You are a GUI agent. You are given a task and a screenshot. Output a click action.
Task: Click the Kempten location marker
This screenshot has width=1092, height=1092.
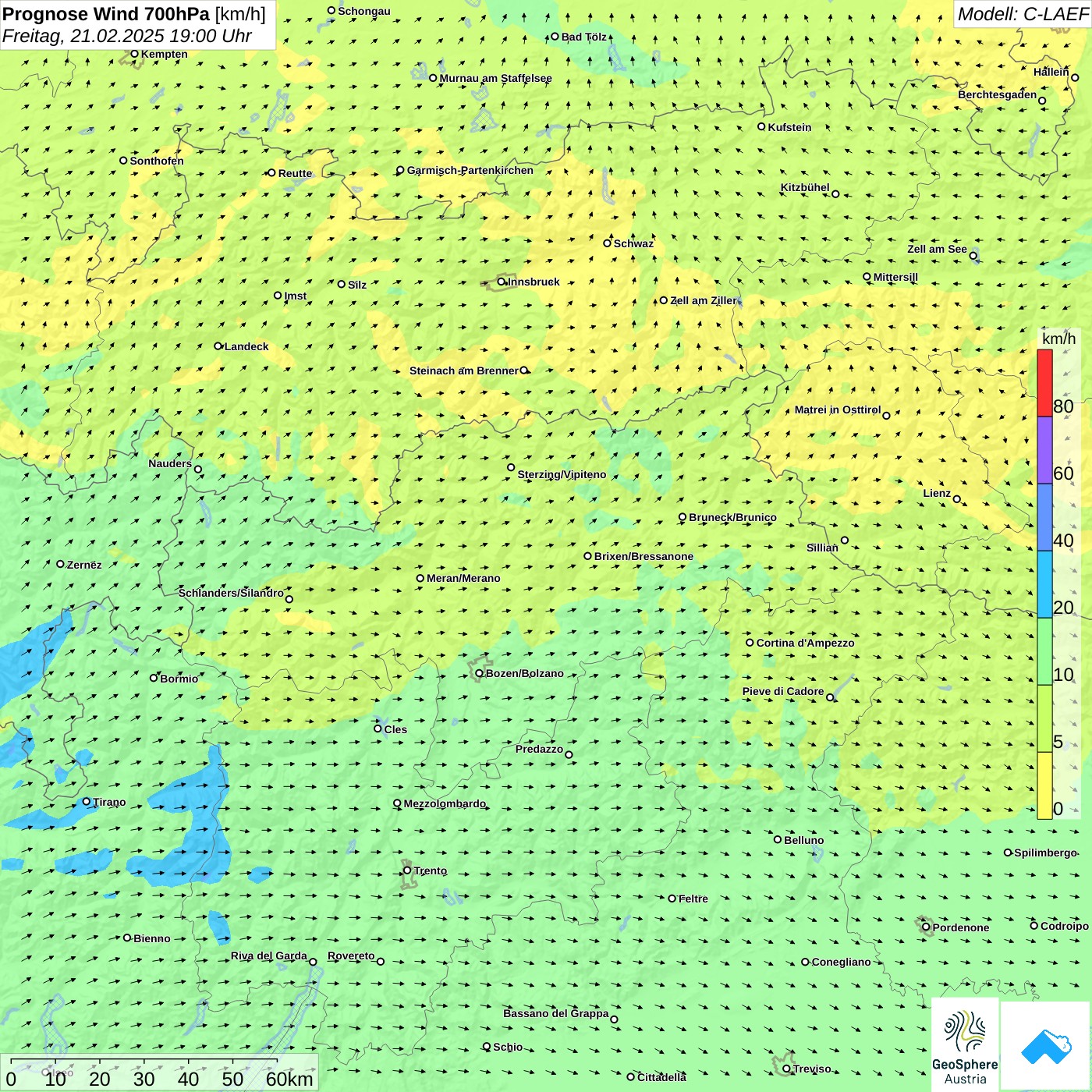[134, 54]
